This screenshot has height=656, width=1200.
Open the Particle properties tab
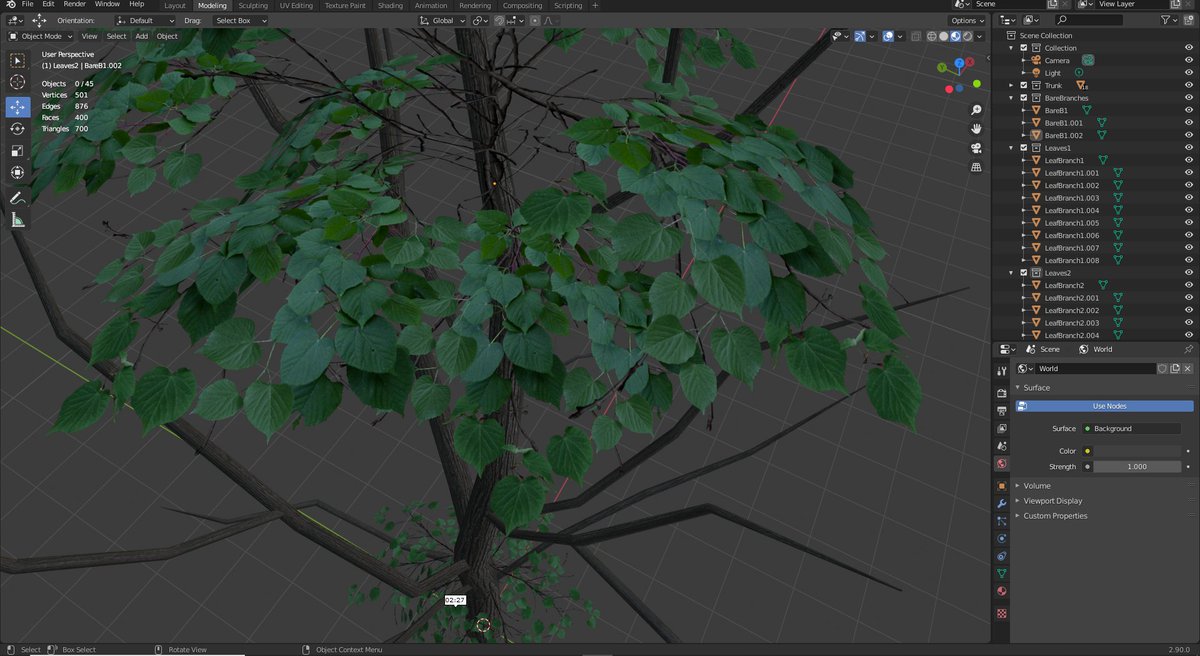[1001, 521]
